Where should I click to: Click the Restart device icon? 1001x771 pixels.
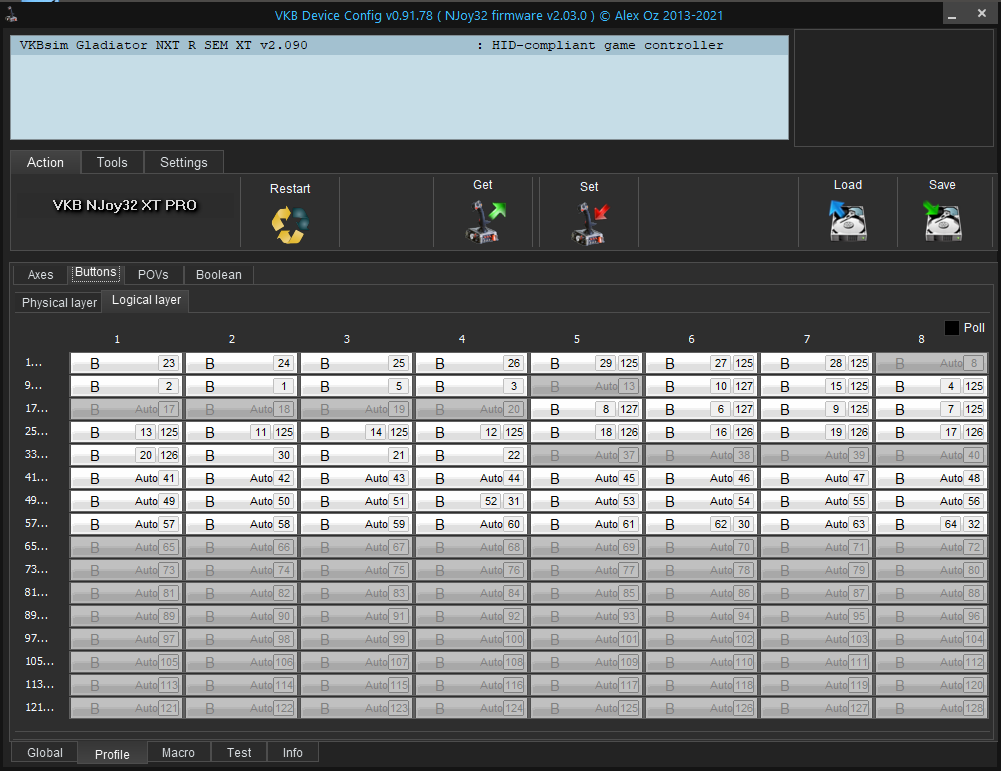290,223
